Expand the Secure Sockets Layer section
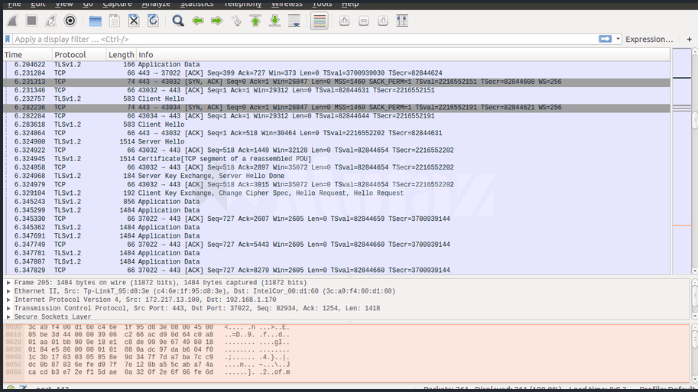 (x=8, y=316)
